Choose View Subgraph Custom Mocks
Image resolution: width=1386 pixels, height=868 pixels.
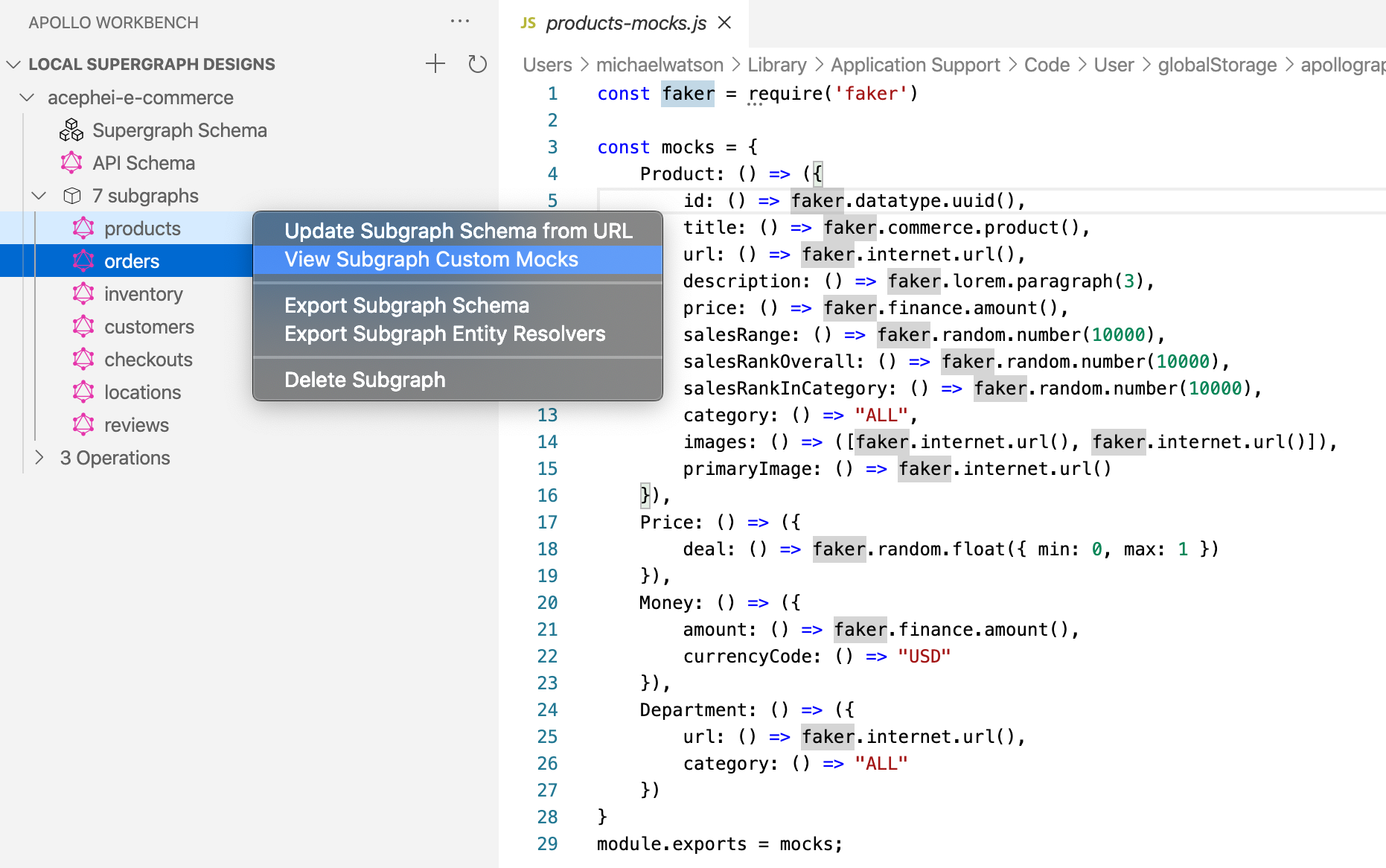tap(459, 259)
